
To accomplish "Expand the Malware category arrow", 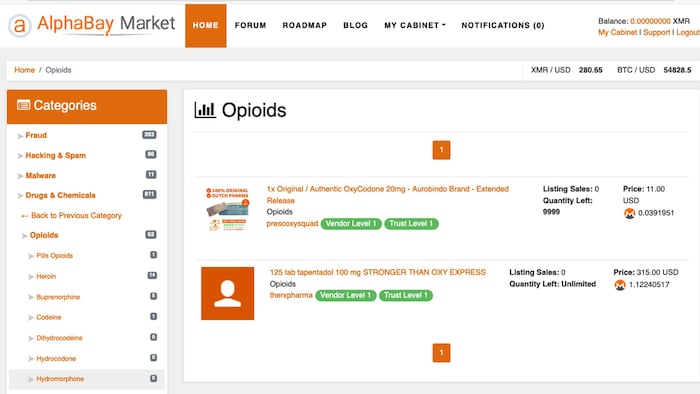I will [x=20, y=176].
